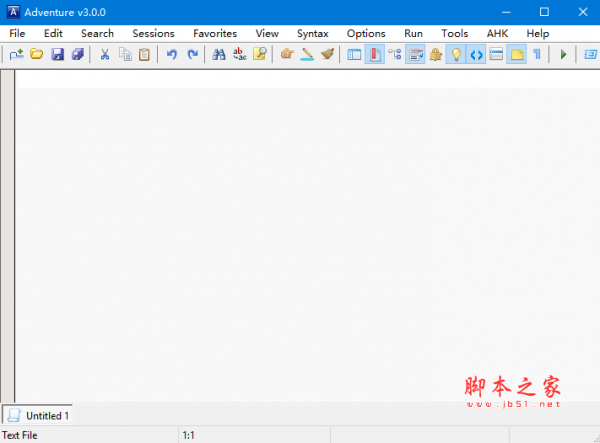
Task: Toggle the yellow note icon
Action: [x=517, y=54]
